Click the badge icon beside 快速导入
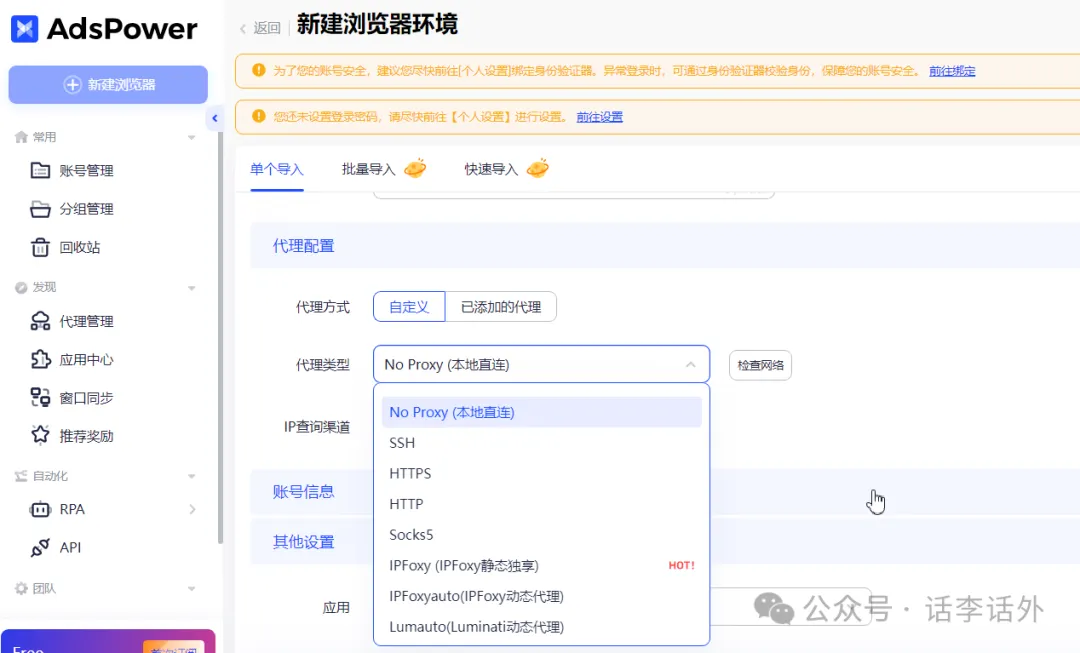The width and height of the screenshot is (1080, 653). point(538,168)
